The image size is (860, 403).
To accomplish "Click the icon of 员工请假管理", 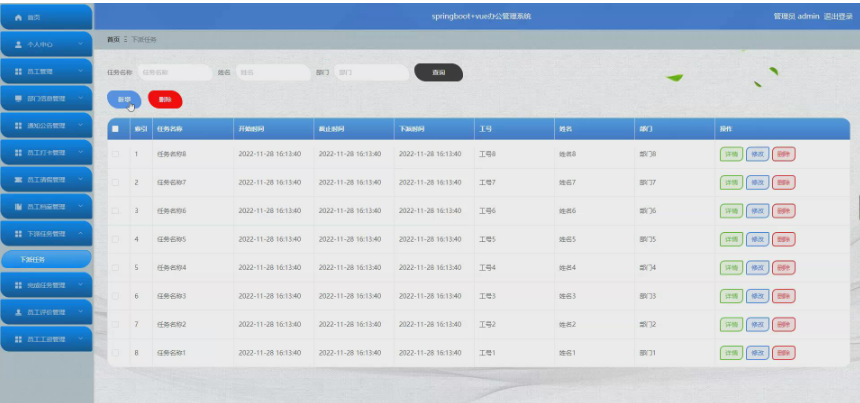I will coord(18,180).
